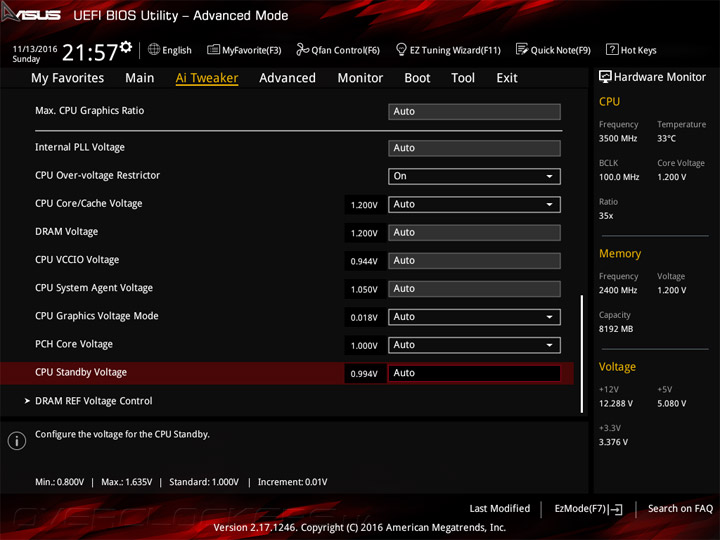Click the Standard: 1.000V hint text
This screenshot has width=720, height=540.
tap(204, 482)
